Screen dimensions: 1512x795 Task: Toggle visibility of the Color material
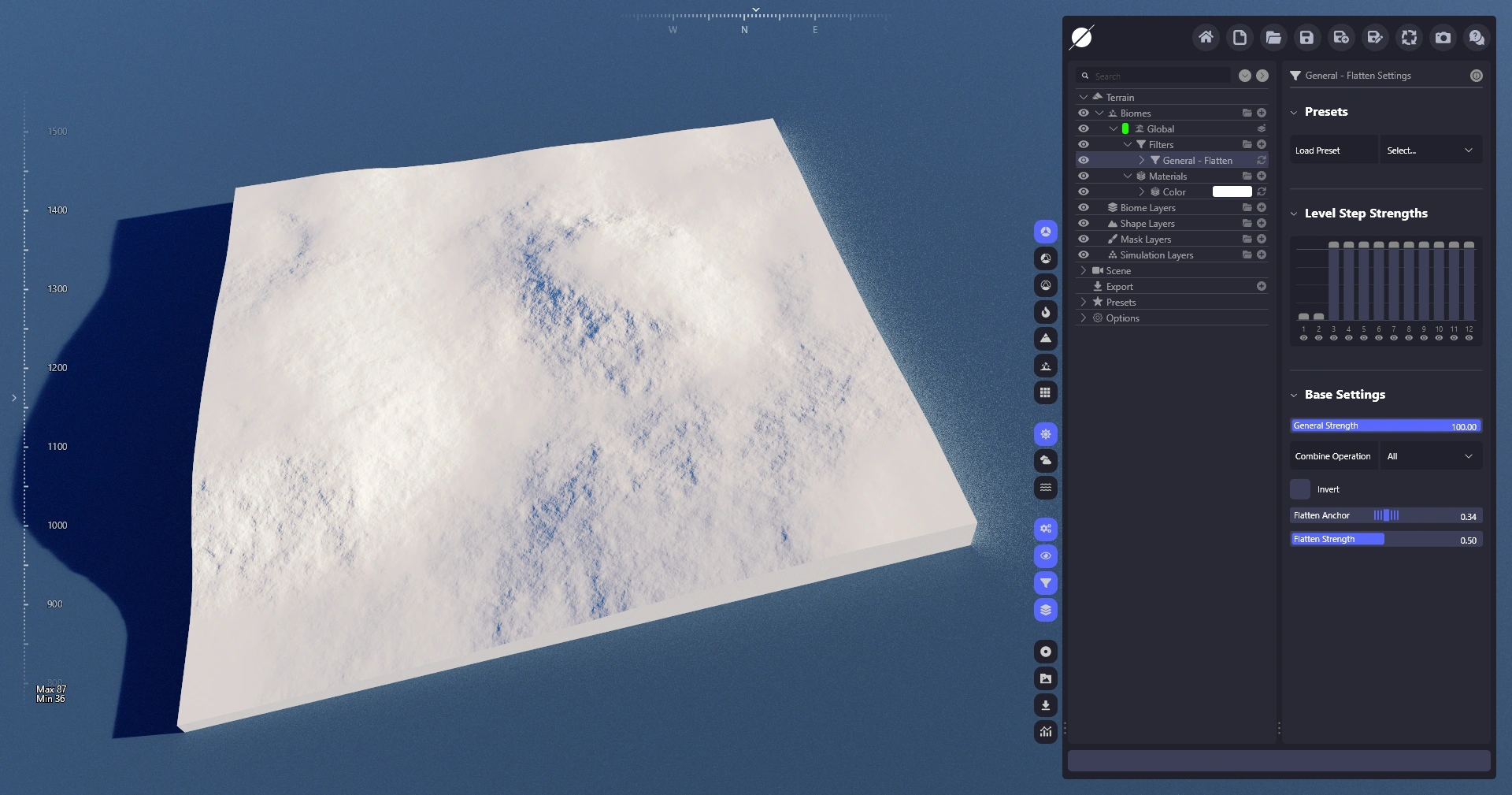click(1084, 192)
